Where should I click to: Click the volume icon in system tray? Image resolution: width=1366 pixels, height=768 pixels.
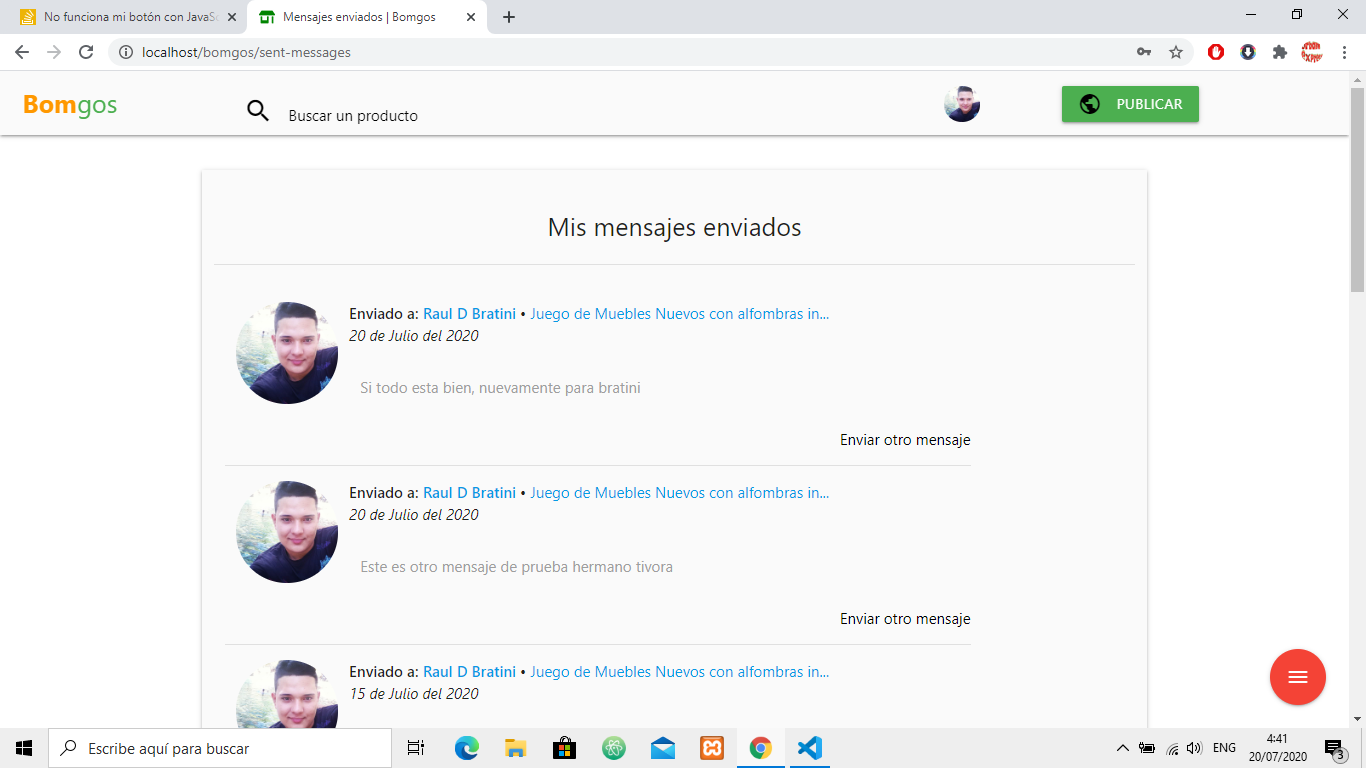click(x=1194, y=748)
